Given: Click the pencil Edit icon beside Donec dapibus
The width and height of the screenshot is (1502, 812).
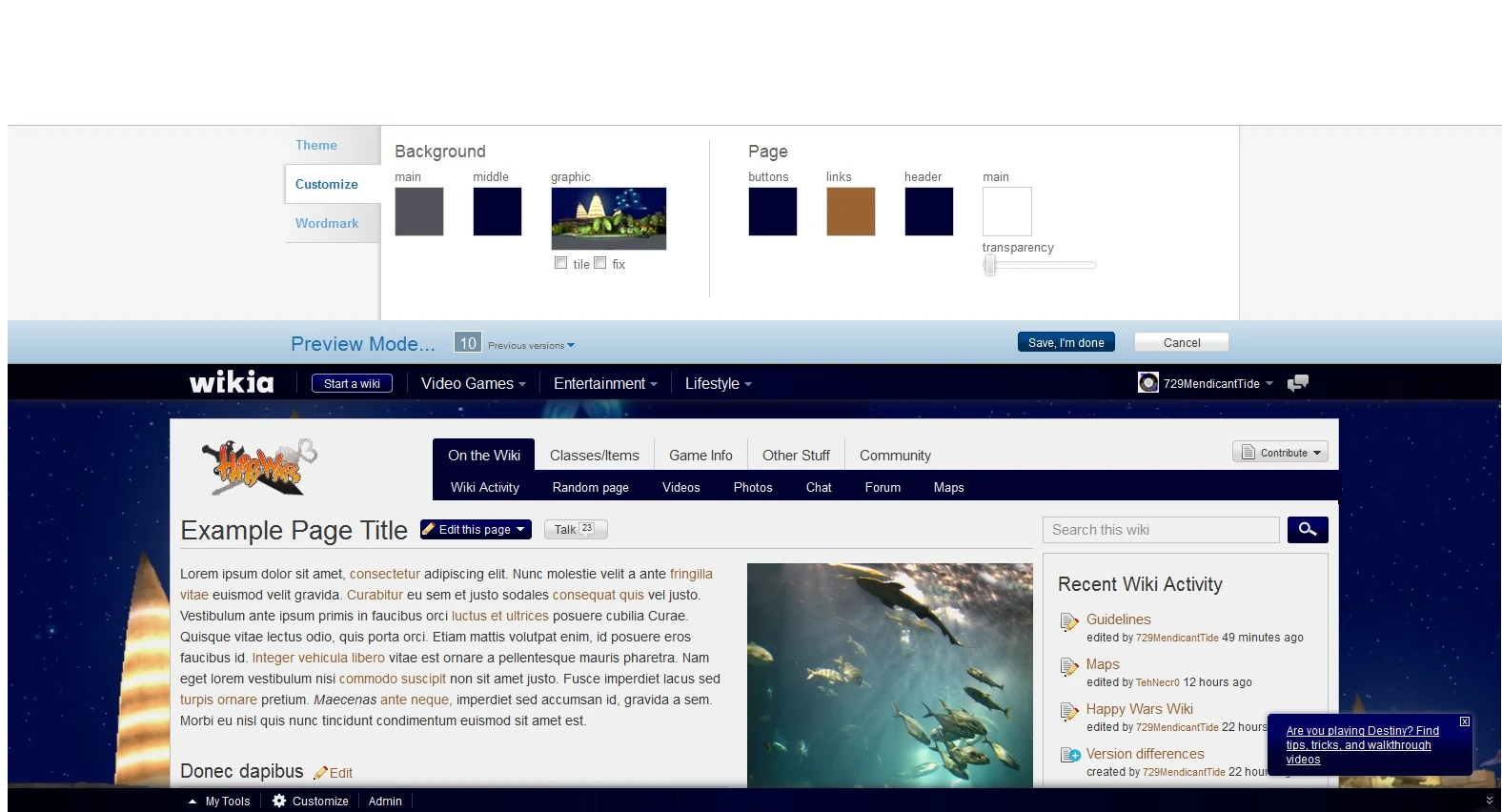Looking at the screenshot, I should coord(321,773).
